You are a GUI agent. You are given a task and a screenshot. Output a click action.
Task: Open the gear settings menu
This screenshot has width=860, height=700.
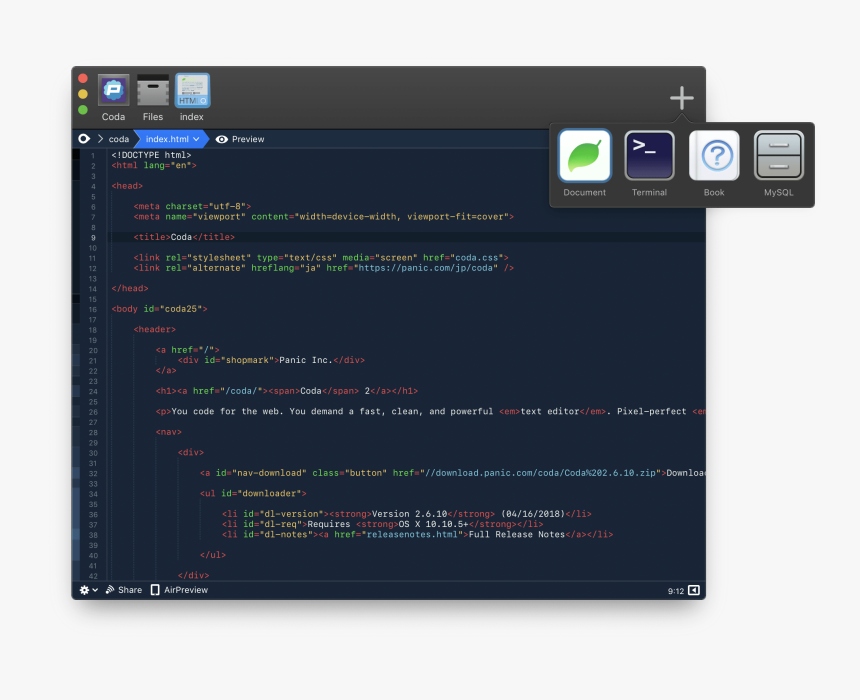pyautogui.click(x=88, y=590)
